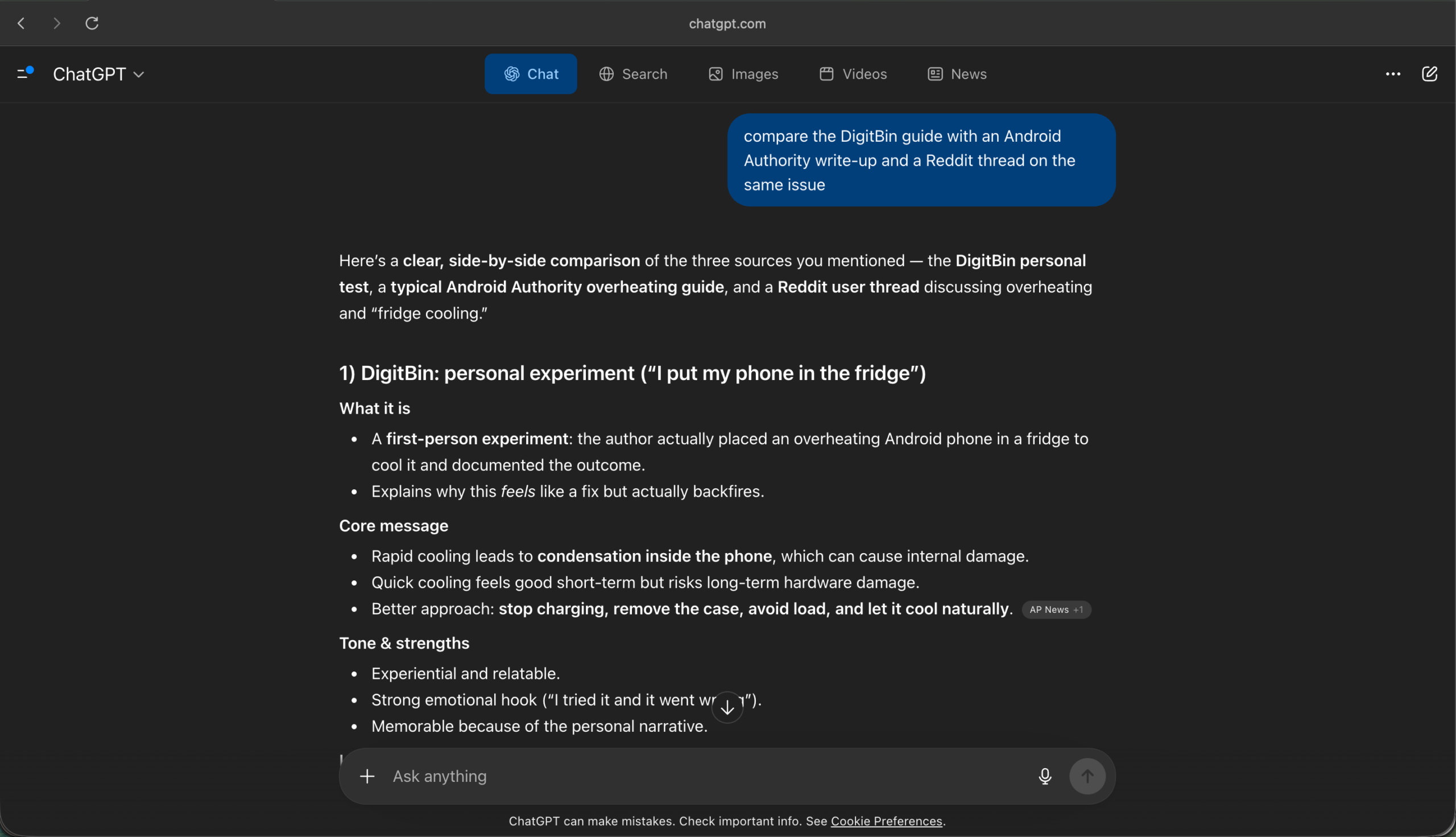1456x837 pixels.
Task: Open a new chat with the compose icon
Action: pyautogui.click(x=1429, y=73)
